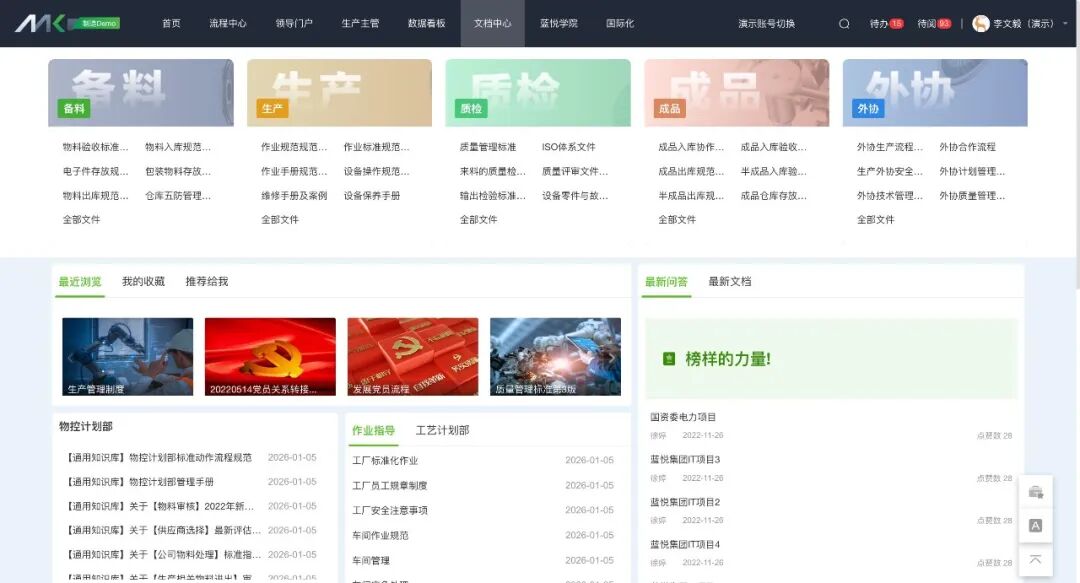Expand the user account dropdown arrow
The image size is (1080, 583).
(1063, 24)
